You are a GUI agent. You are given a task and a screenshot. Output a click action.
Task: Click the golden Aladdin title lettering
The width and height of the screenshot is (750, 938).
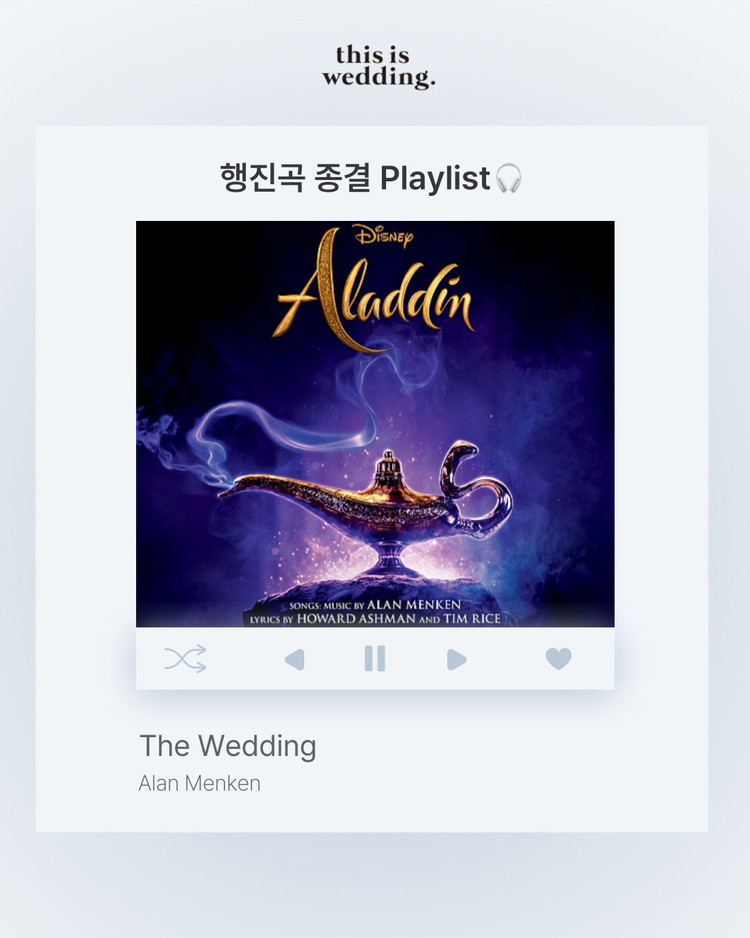[x=374, y=291]
